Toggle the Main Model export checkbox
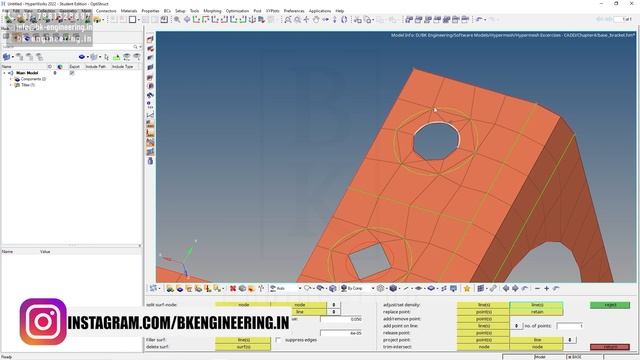640x360 pixels. (72, 73)
